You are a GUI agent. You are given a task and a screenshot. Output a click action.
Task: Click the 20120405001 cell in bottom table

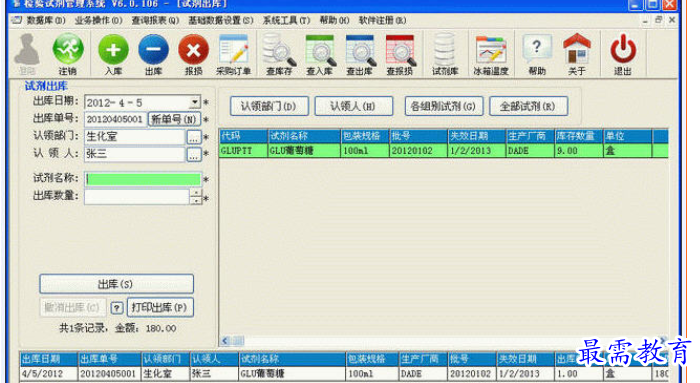[109, 374]
